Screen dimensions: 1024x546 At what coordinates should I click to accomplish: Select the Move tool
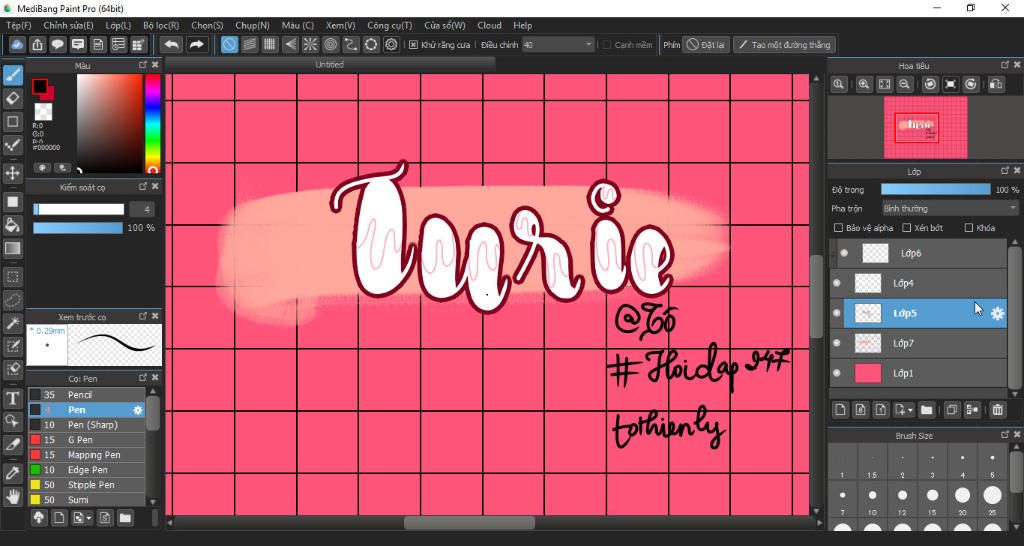[12, 173]
